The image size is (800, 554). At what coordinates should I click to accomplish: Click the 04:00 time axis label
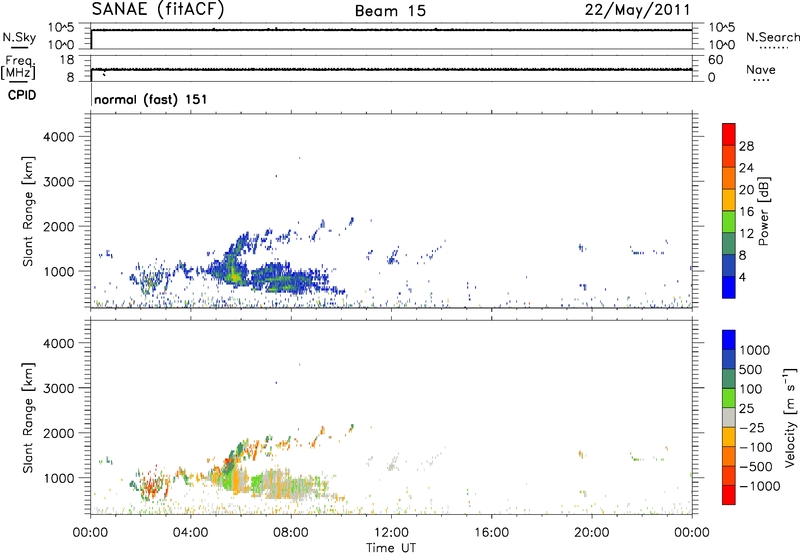pyautogui.click(x=190, y=533)
